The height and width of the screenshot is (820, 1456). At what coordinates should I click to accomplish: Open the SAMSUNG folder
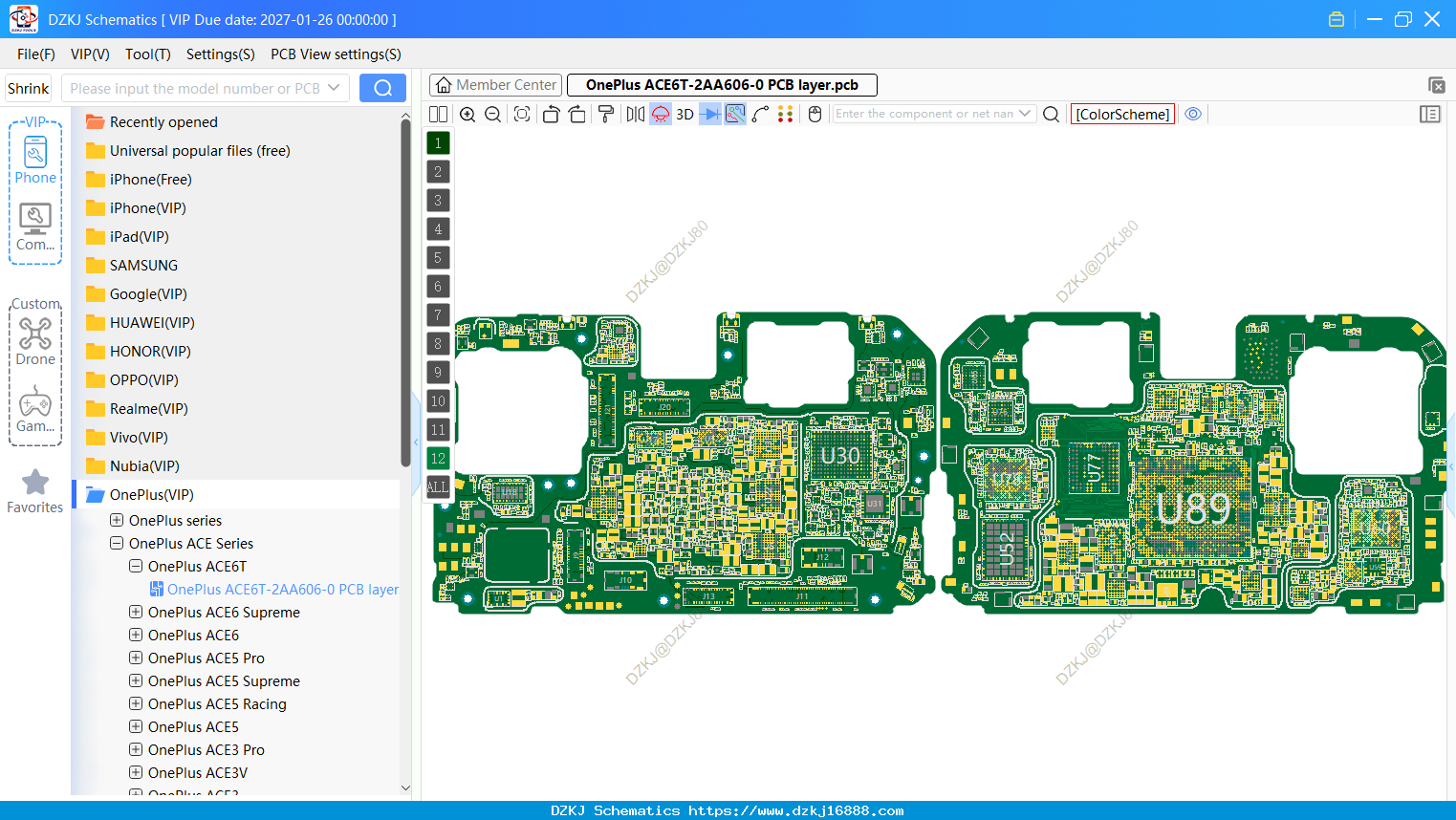click(134, 265)
